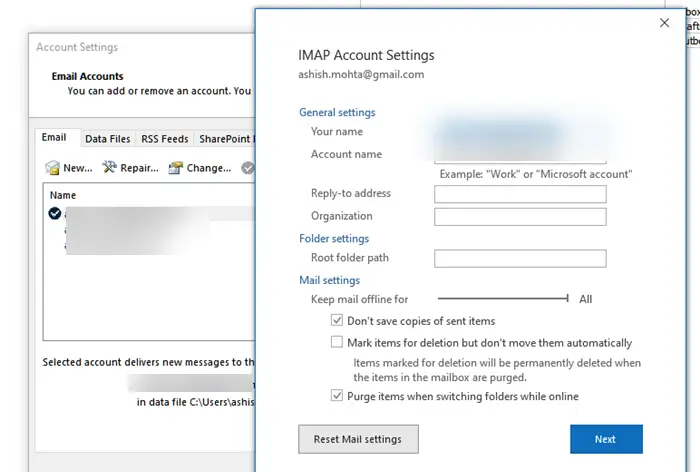Adjust the Keep mail offline for slider
Screen dimensions: 700x472
503,298
